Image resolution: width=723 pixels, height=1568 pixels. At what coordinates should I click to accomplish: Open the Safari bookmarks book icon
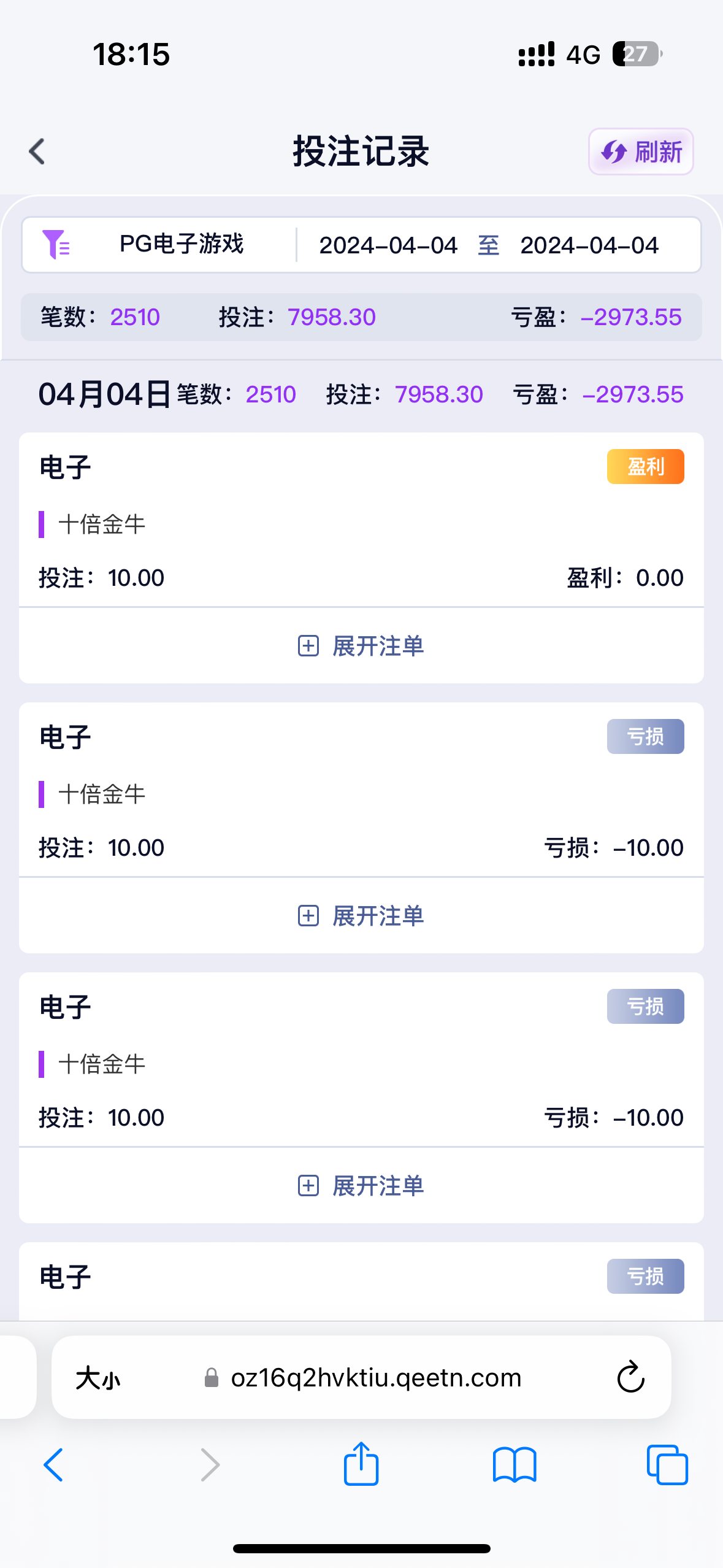[x=515, y=1465]
